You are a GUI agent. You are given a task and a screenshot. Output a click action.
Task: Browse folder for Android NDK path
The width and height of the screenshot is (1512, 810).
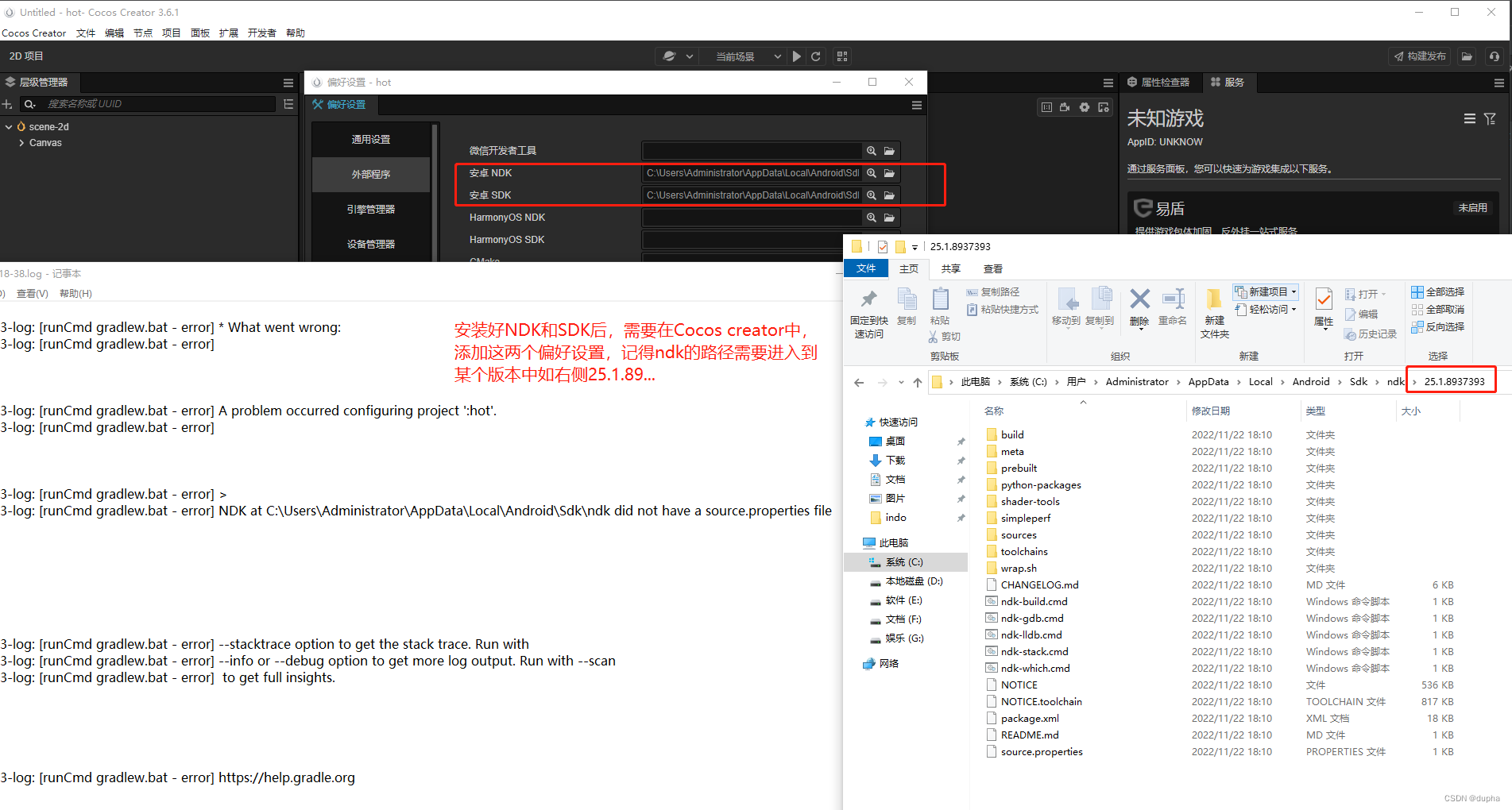click(x=890, y=173)
